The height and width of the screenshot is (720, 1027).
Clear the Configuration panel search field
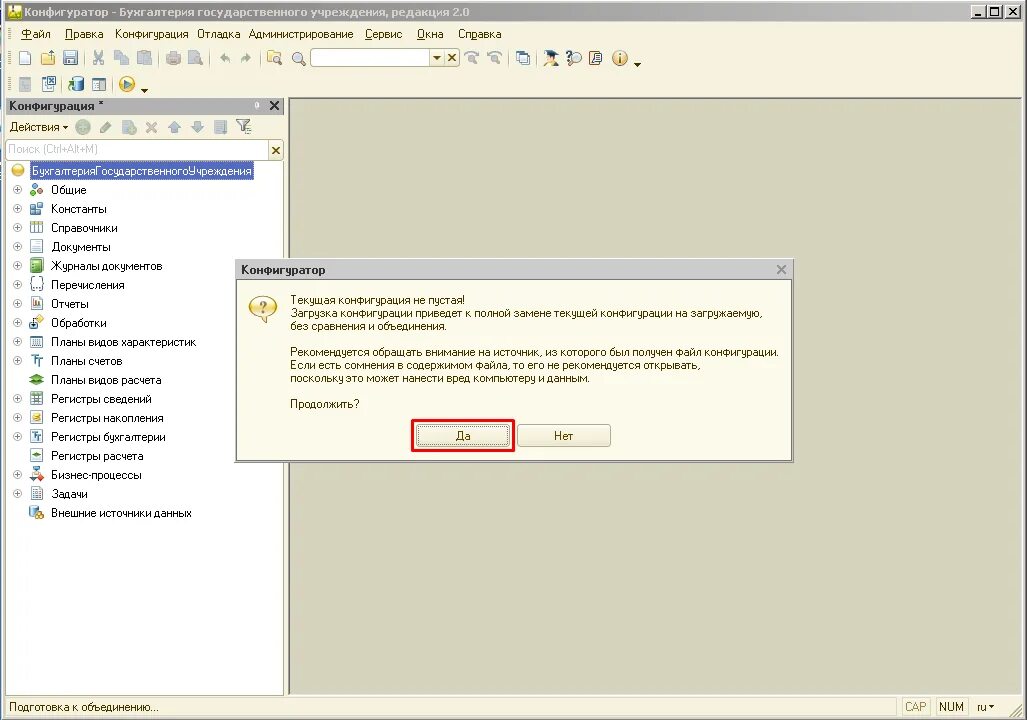pos(276,150)
